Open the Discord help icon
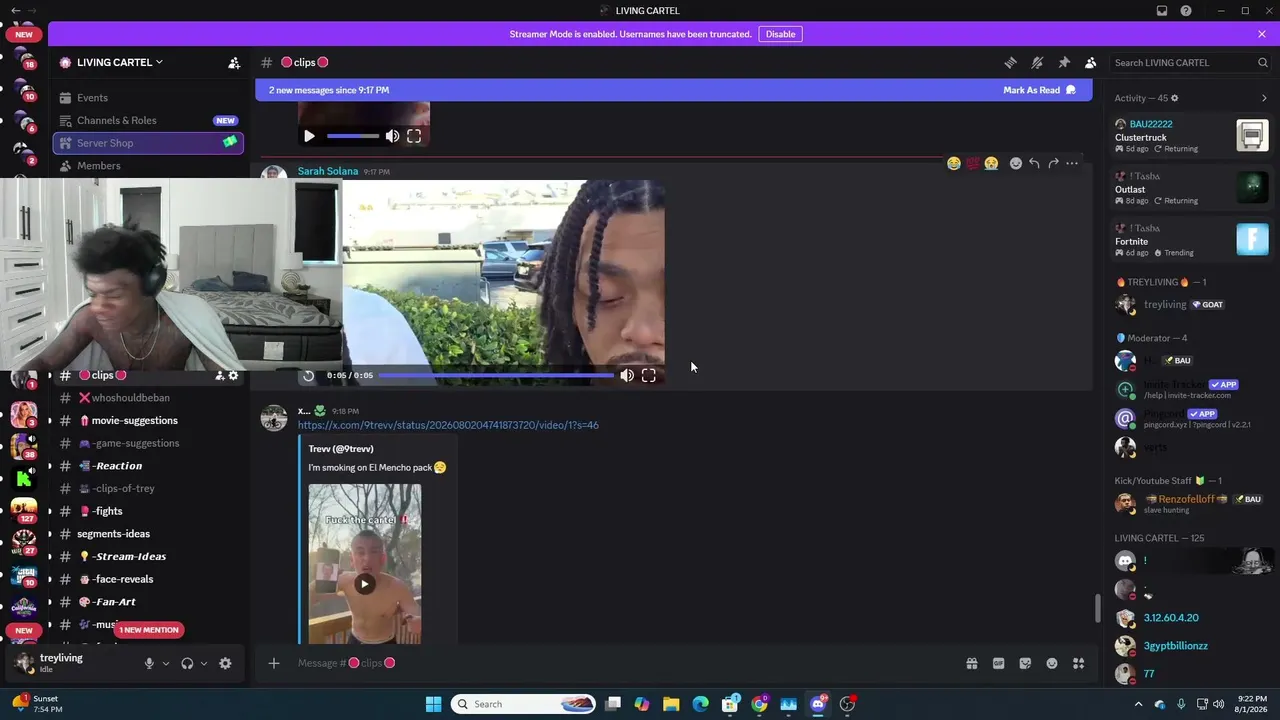This screenshot has width=1280, height=720. [x=1186, y=11]
